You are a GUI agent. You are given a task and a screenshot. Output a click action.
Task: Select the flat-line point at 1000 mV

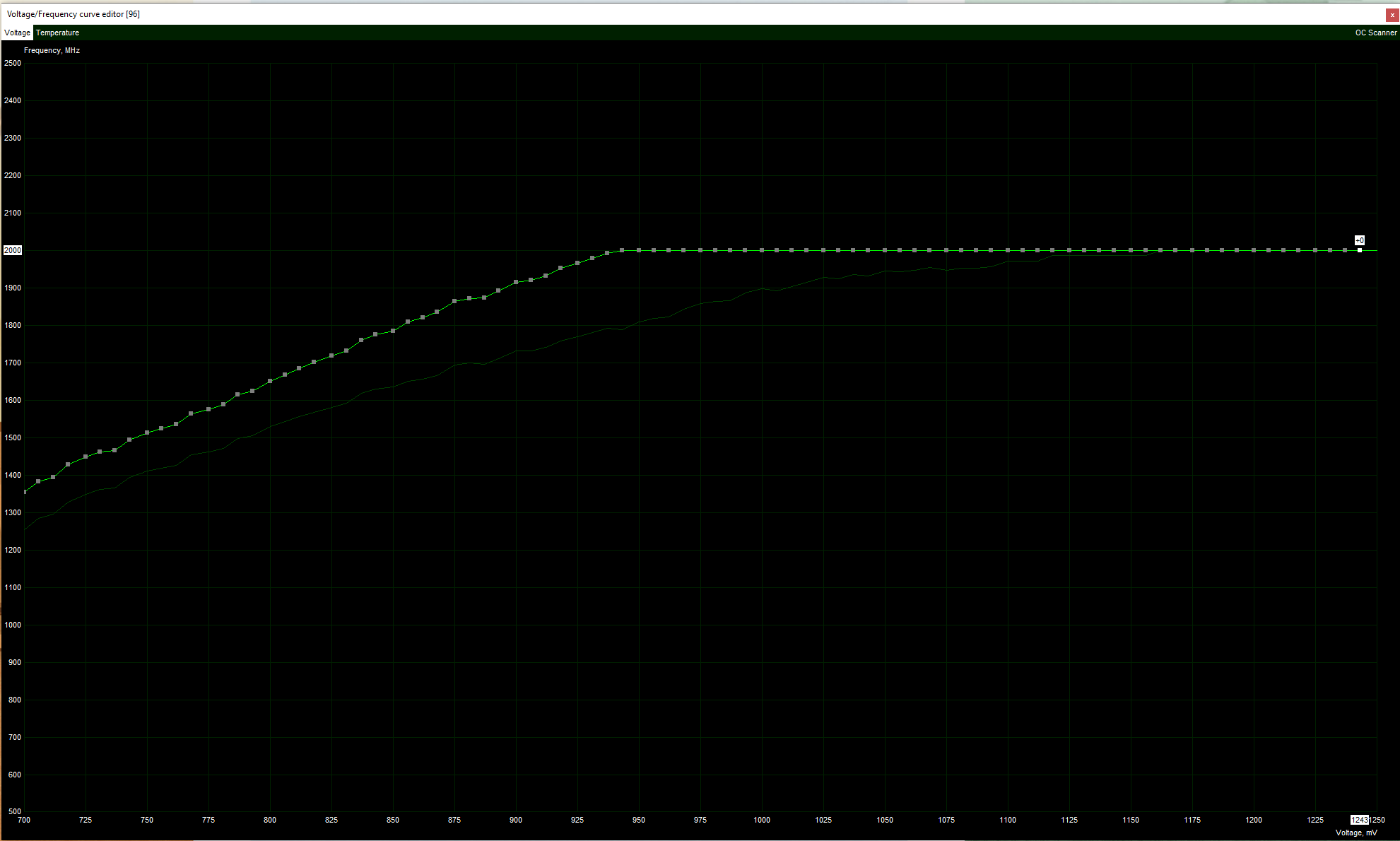762,250
